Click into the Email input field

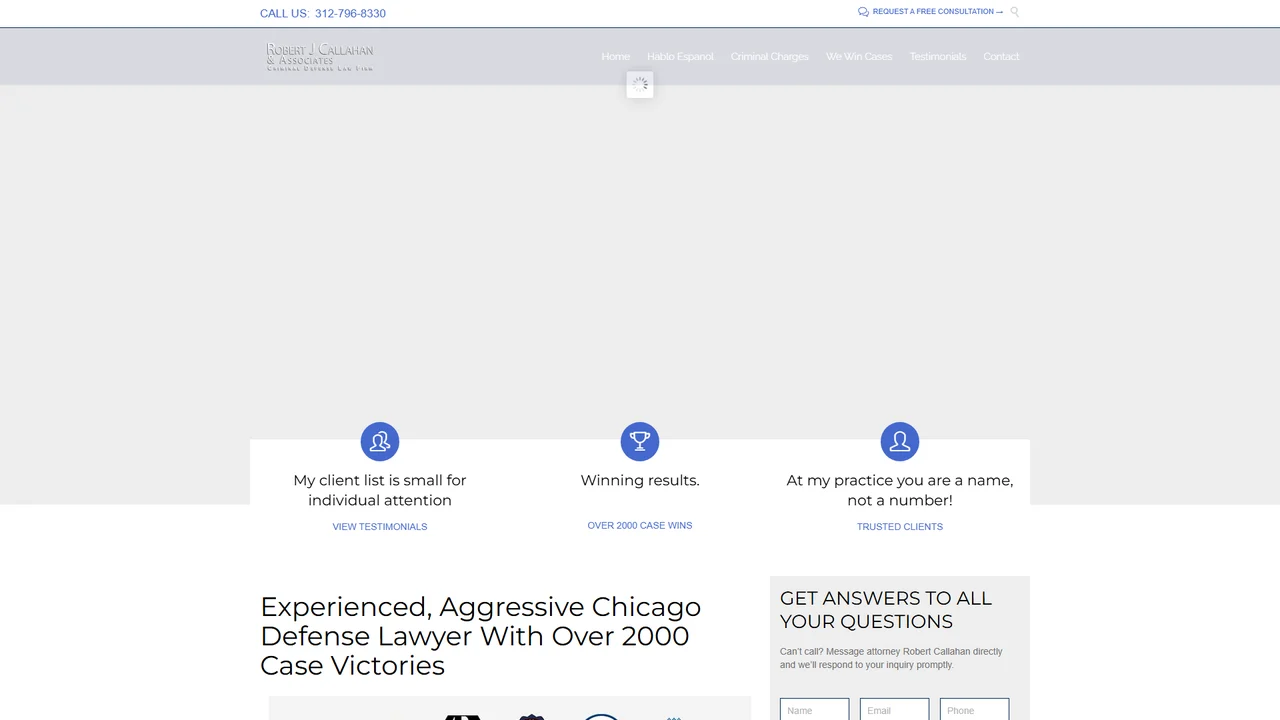(x=895, y=710)
